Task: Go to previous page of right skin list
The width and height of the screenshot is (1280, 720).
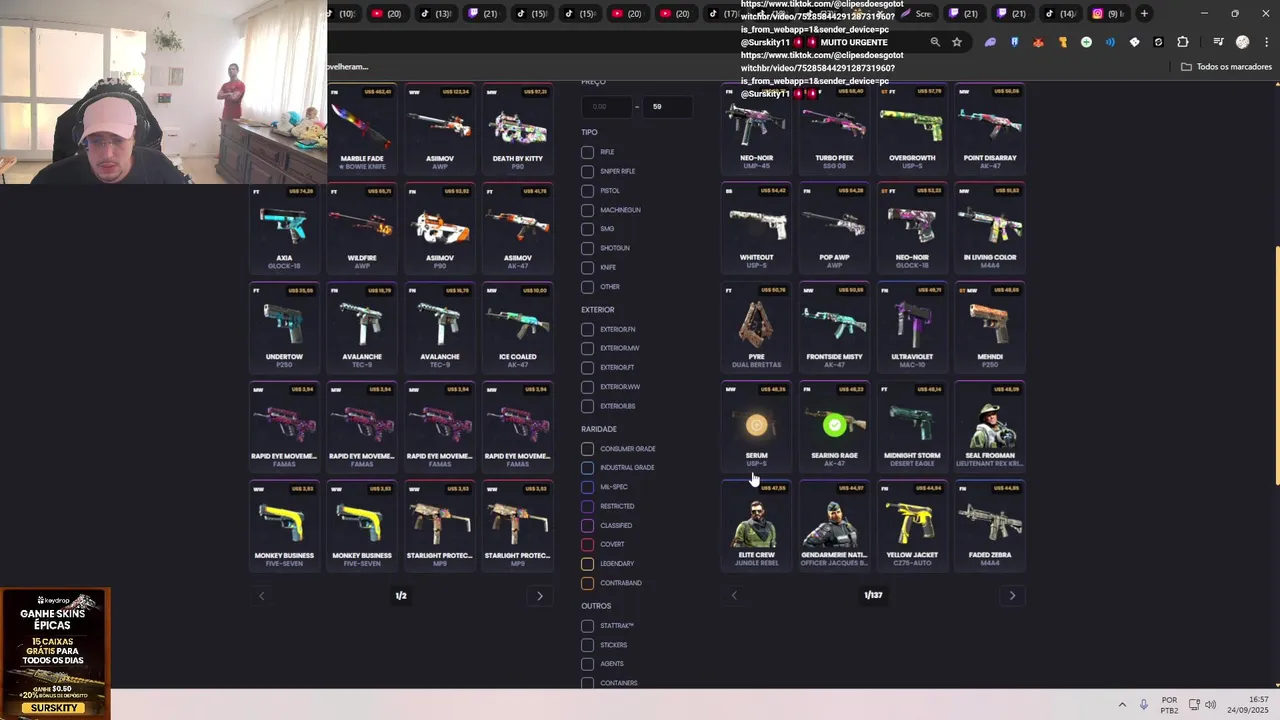Action: (x=734, y=595)
